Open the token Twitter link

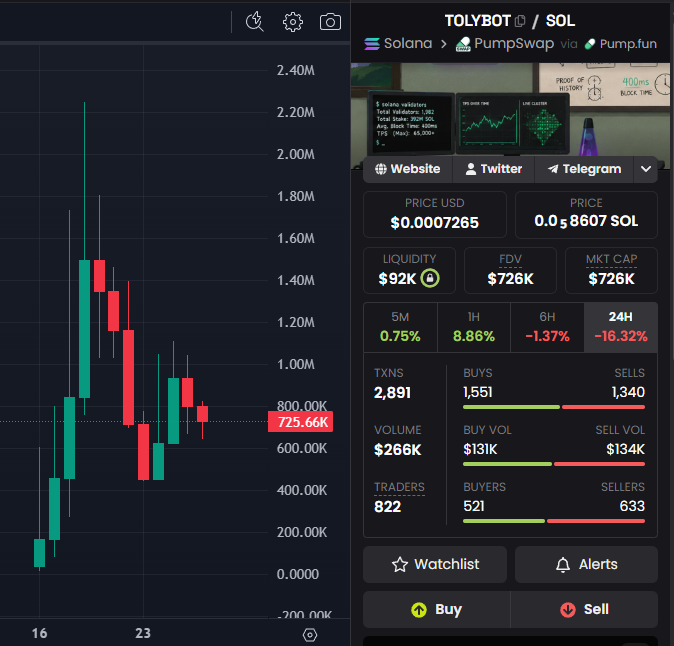(493, 169)
